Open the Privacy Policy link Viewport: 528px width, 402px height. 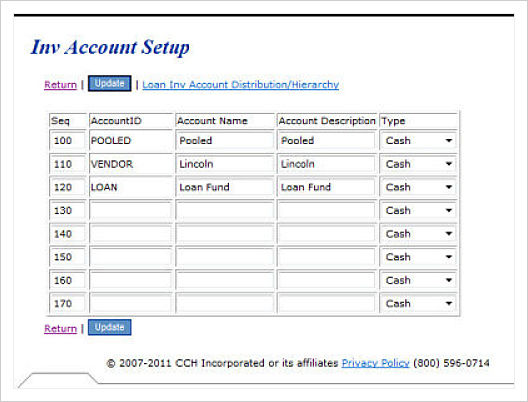pos(375,363)
